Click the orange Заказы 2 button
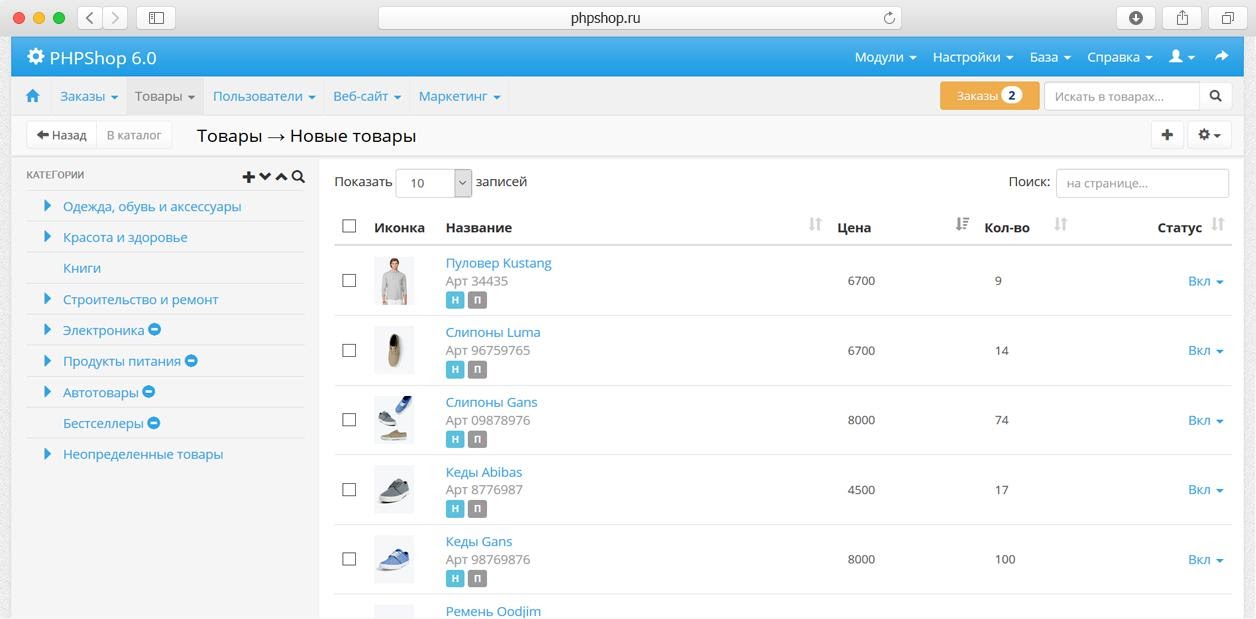The image size is (1256, 619). pyautogui.click(x=989, y=96)
